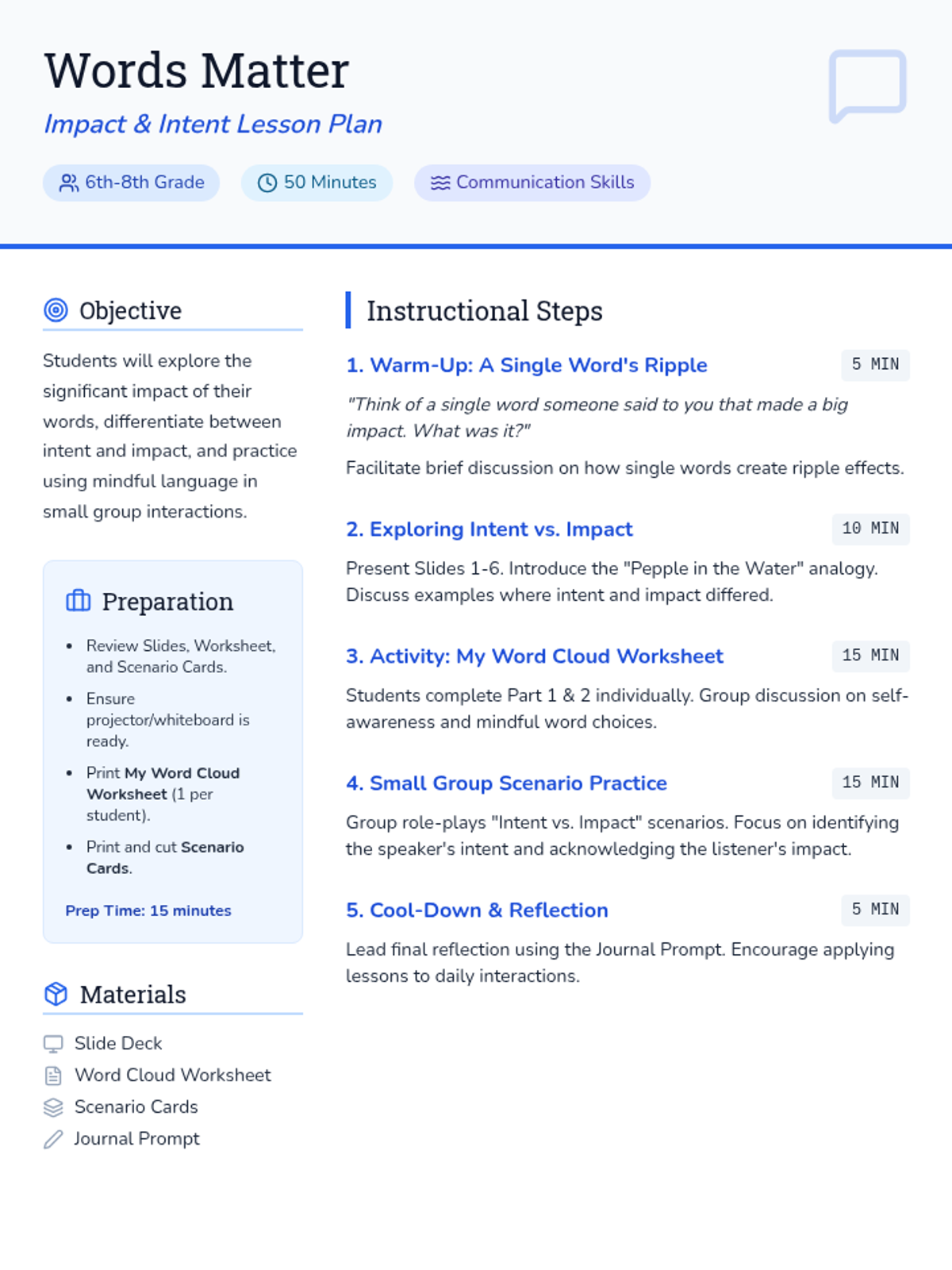Click the stacked layers icon by Scenario Cards
Screen dimensions: 952x1270
(x=53, y=1107)
